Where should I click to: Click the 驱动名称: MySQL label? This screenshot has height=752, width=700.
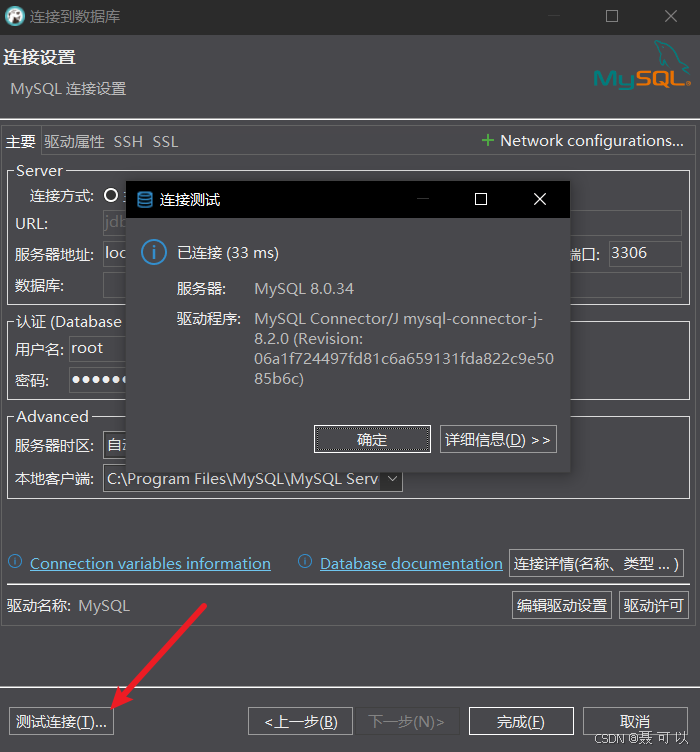(68, 605)
